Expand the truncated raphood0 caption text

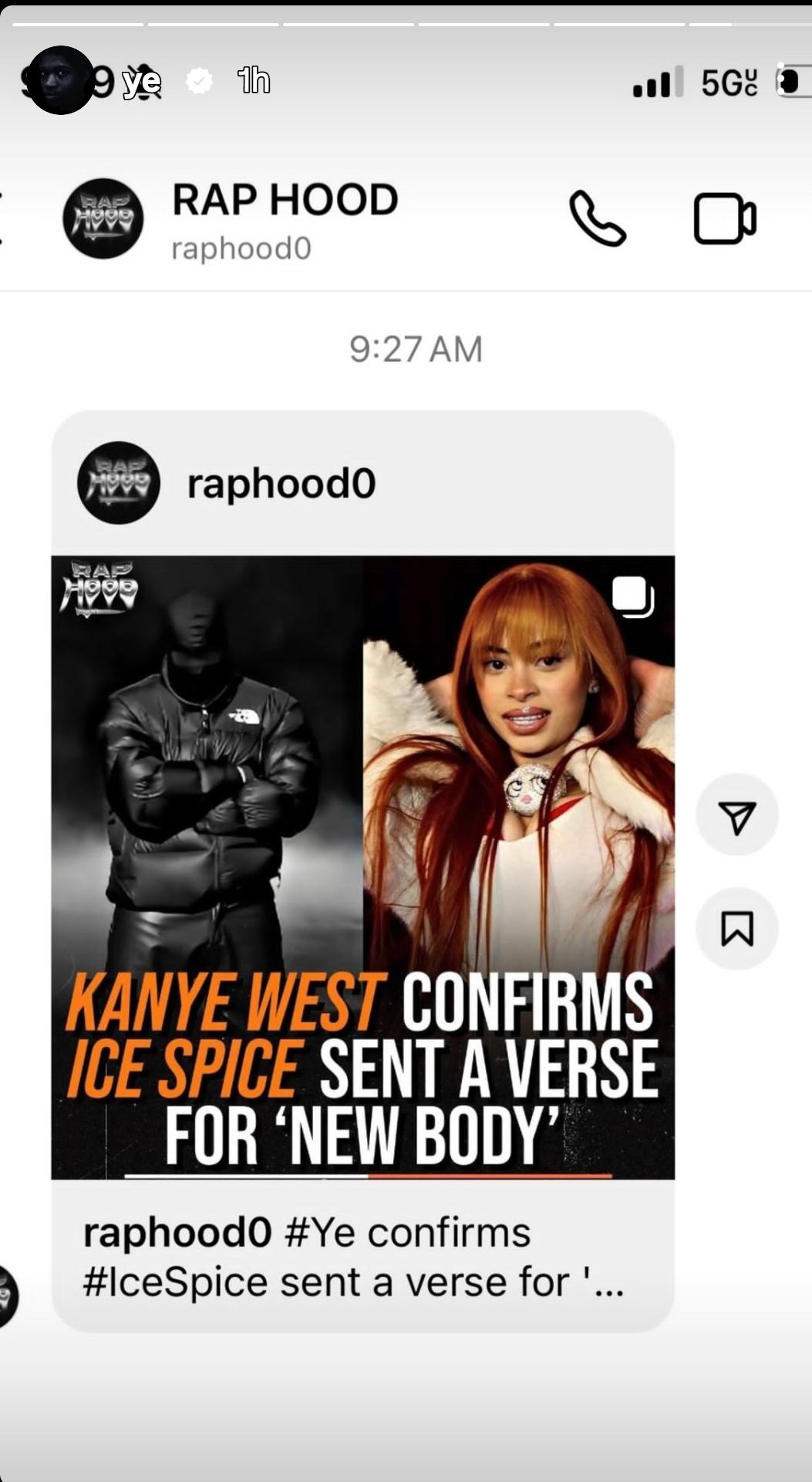tap(353, 1257)
